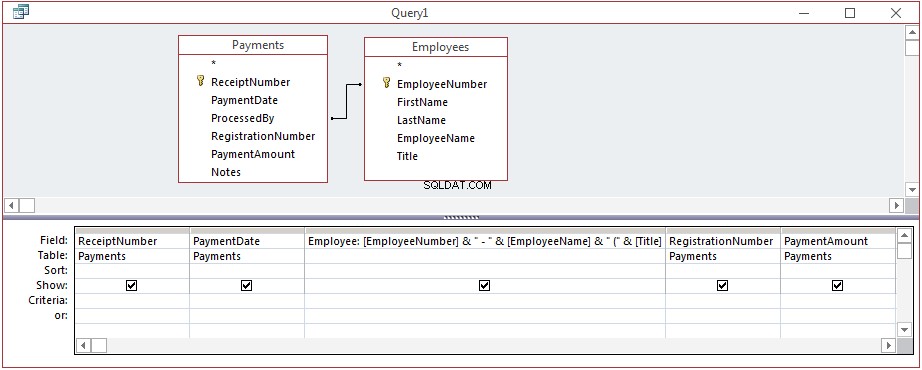Click the Sort cell for PaymentAmount column
Image resolution: width=922 pixels, height=370 pixels.
838,271
